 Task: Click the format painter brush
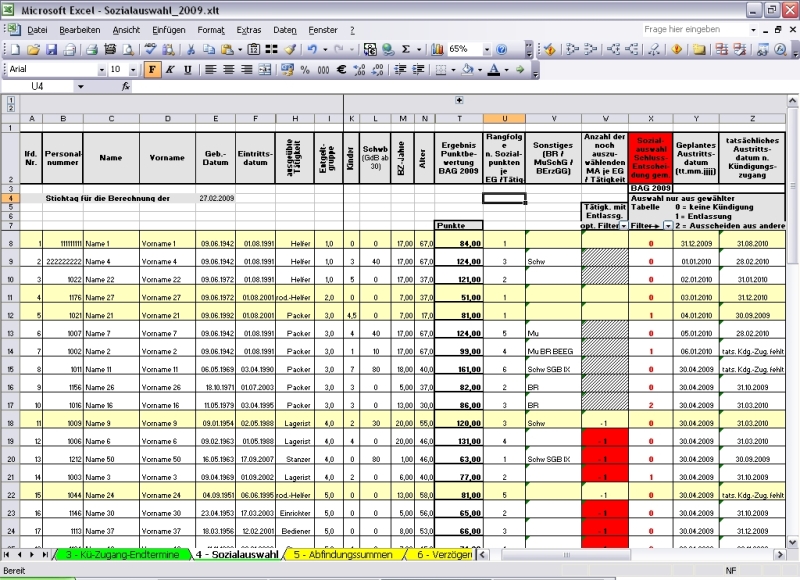290,49
